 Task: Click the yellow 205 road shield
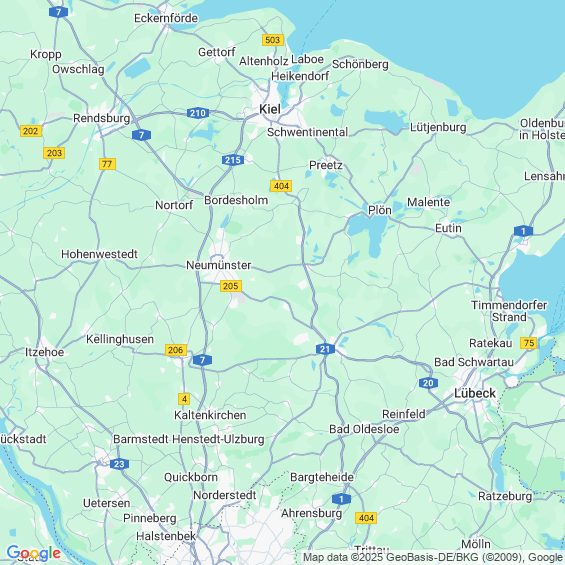[231, 286]
